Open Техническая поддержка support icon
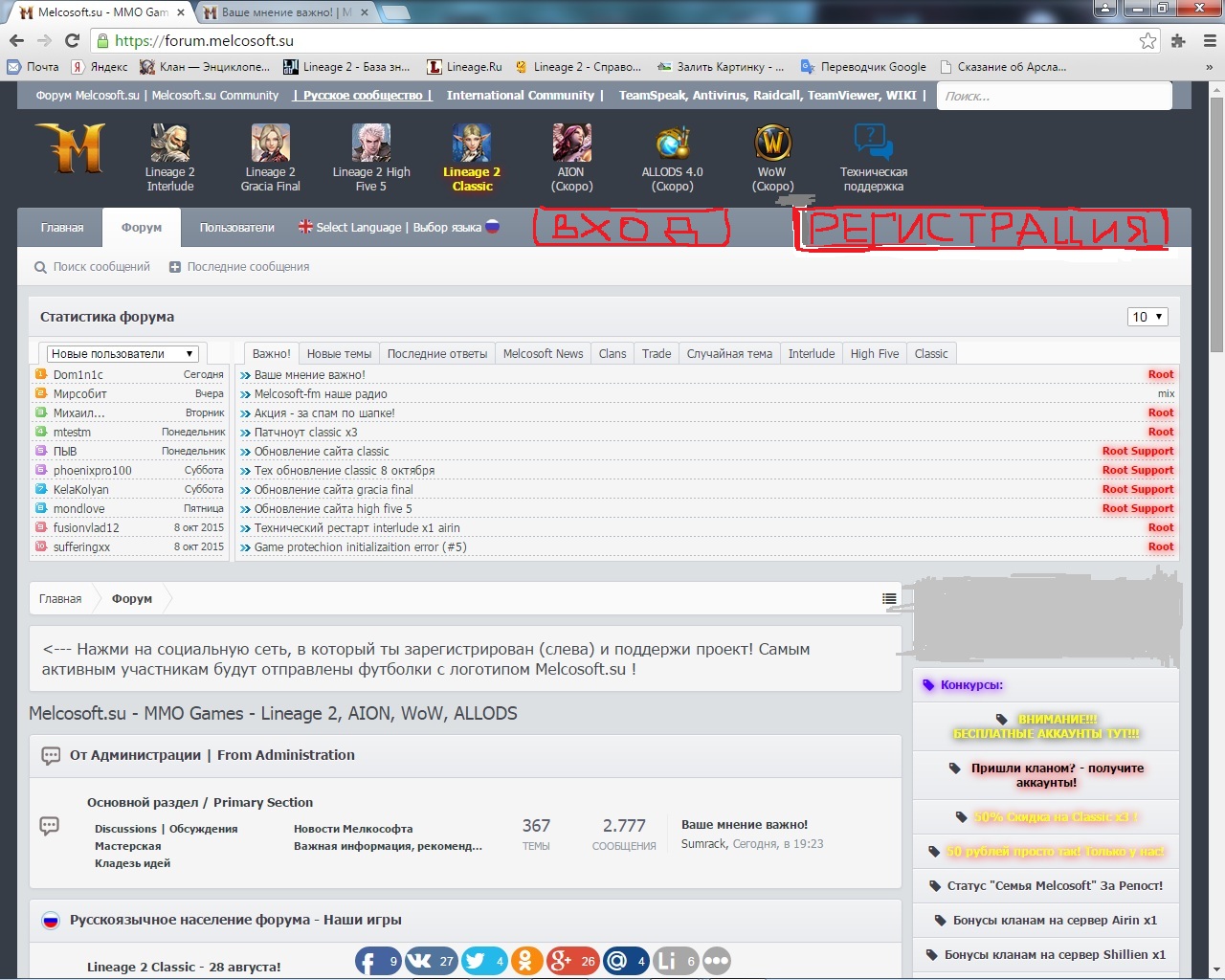The image size is (1225, 980). [873, 144]
